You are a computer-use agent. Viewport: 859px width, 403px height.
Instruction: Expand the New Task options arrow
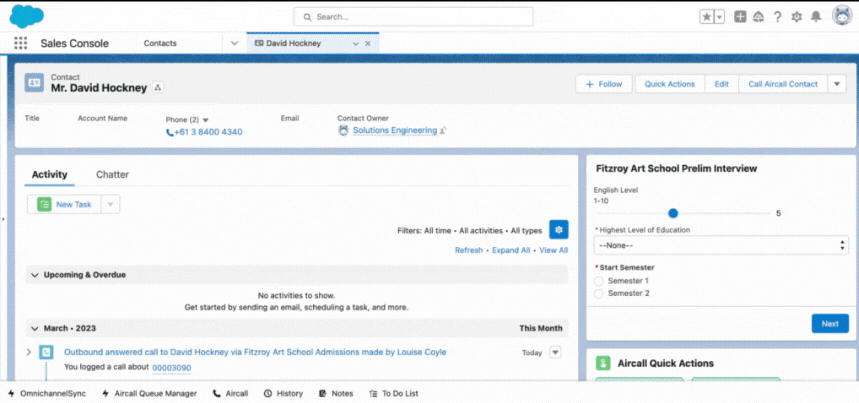(x=110, y=204)
